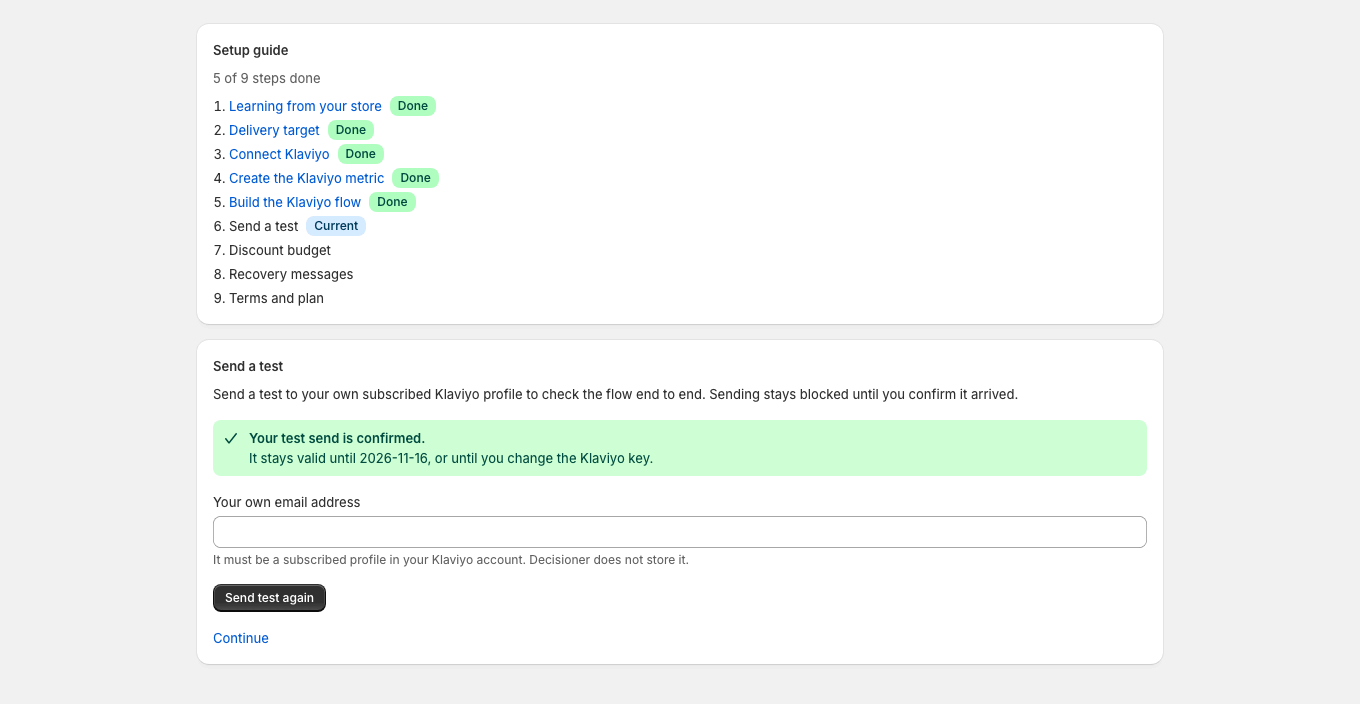
Task: Open Create the Klaviyo metric link
Action: point(306,178)
